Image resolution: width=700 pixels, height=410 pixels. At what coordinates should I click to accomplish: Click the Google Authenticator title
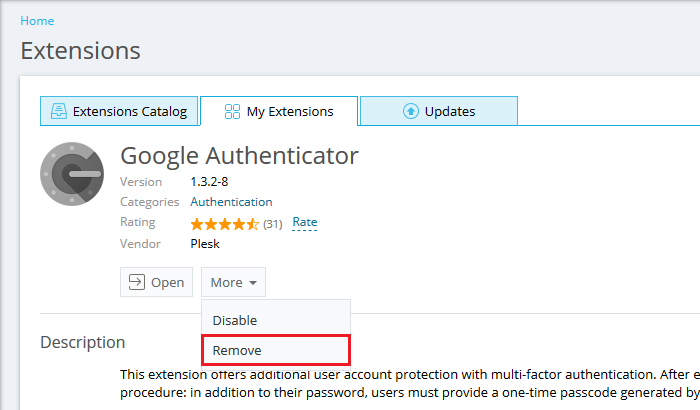coord(239,156)
